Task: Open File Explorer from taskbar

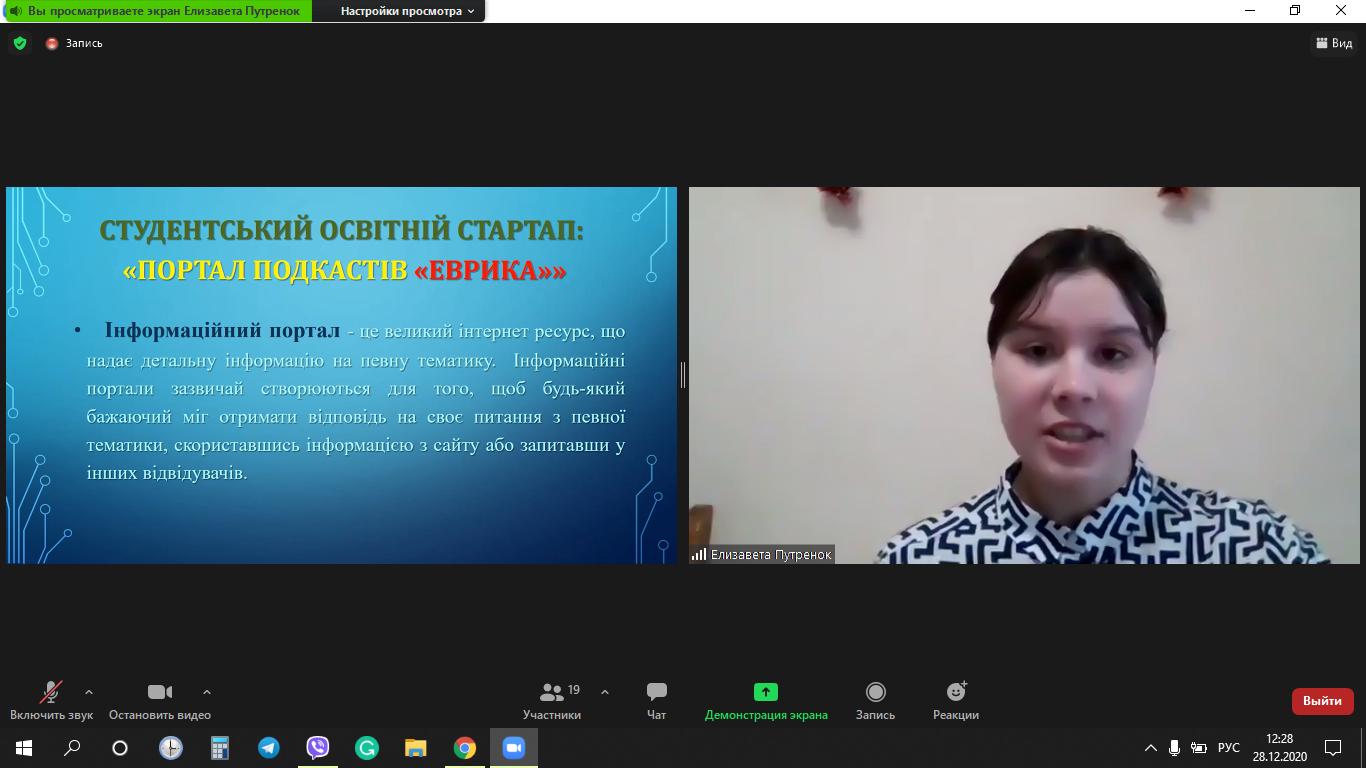Action: [x=416, y=747]
